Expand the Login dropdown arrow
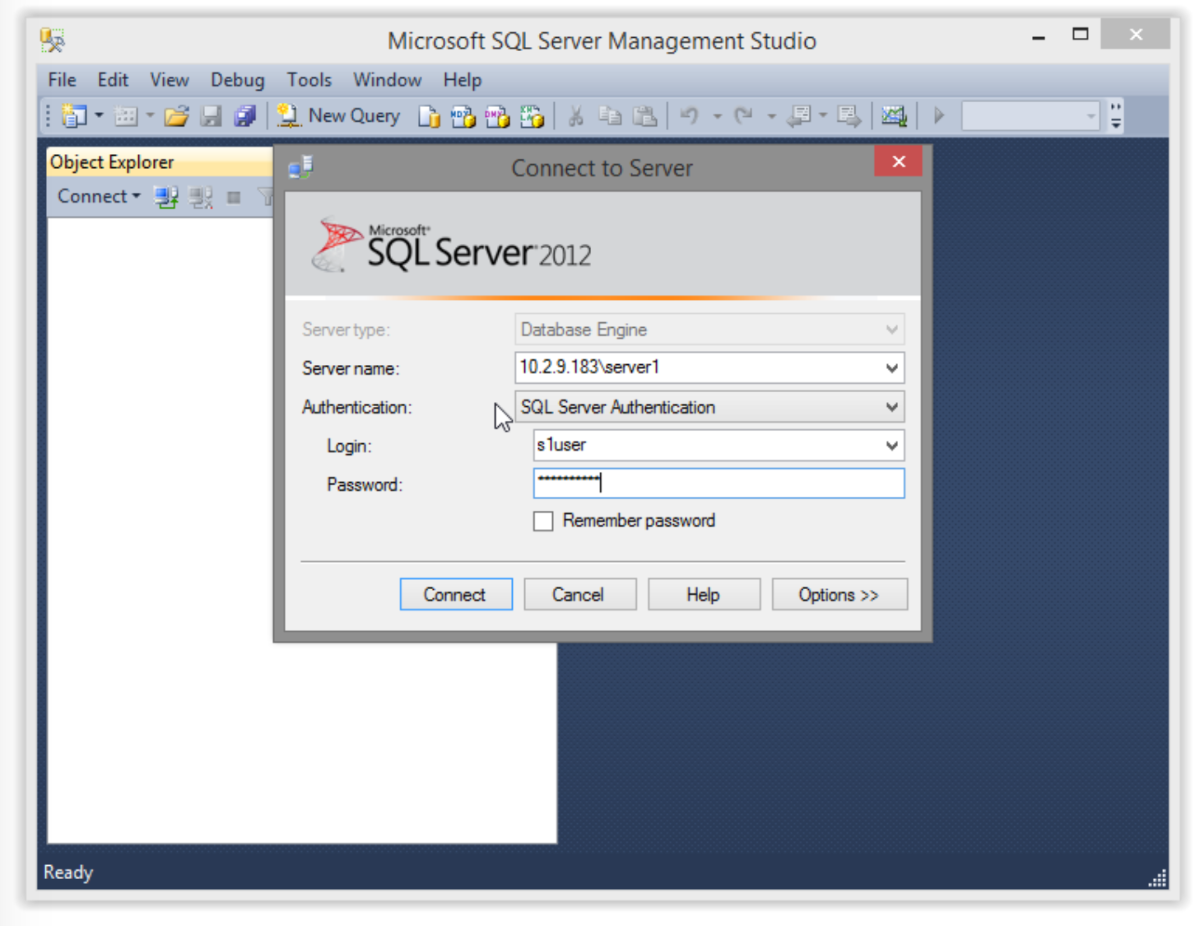This screenshot has height=926, width=1200. pyautogui.click(x=892, y=446)
